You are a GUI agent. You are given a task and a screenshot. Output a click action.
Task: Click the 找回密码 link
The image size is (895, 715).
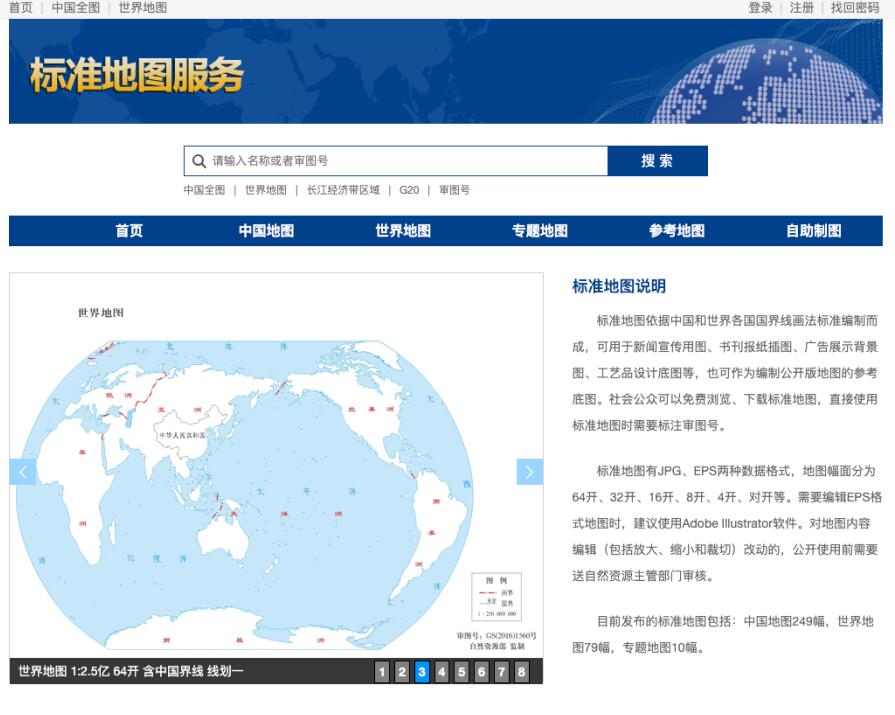[855, 8]
